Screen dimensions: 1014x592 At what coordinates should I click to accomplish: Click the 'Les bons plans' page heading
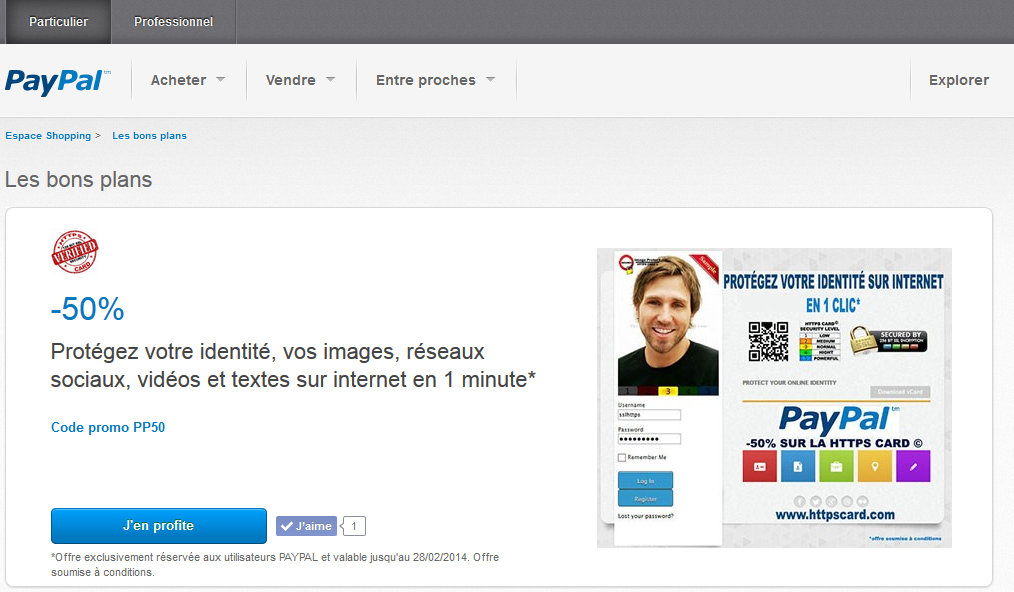[78, 180]
